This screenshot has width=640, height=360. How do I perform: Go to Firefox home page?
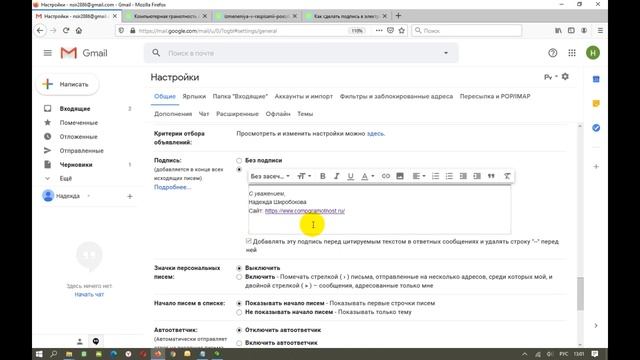click(x=79, y=31)
